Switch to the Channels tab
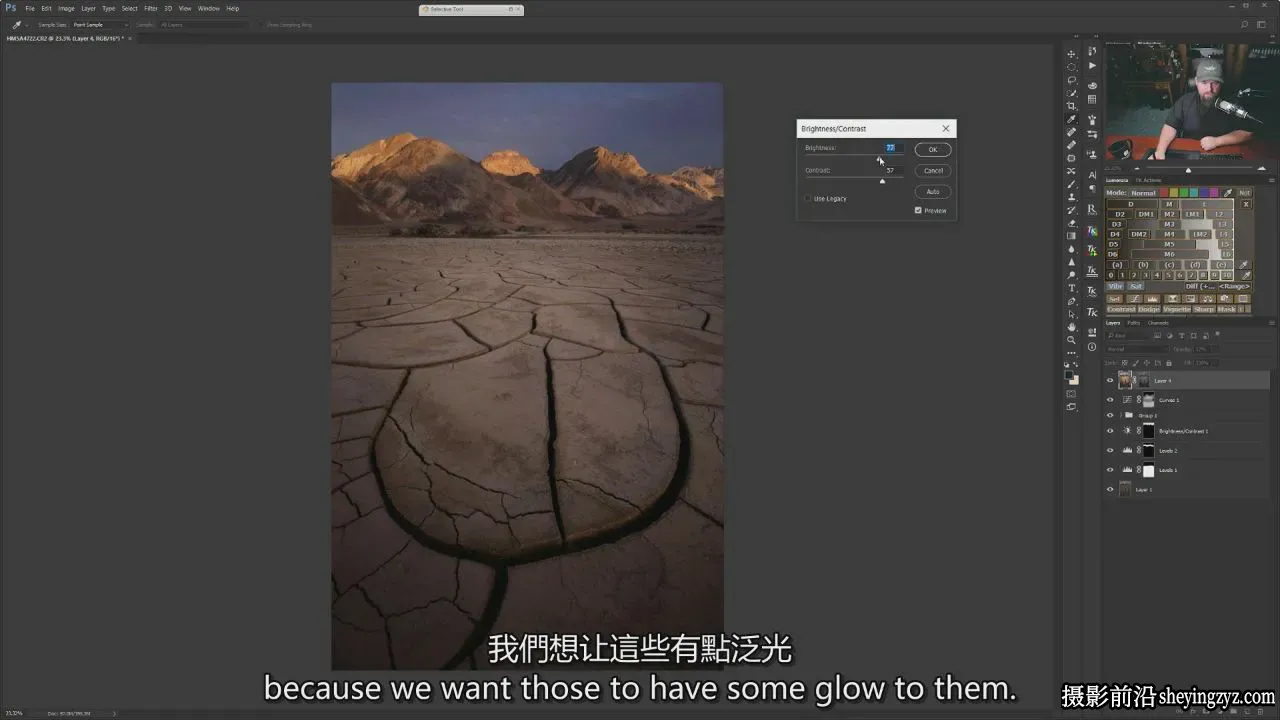Screen dimensions: 1280x720 coord(1158,323)
